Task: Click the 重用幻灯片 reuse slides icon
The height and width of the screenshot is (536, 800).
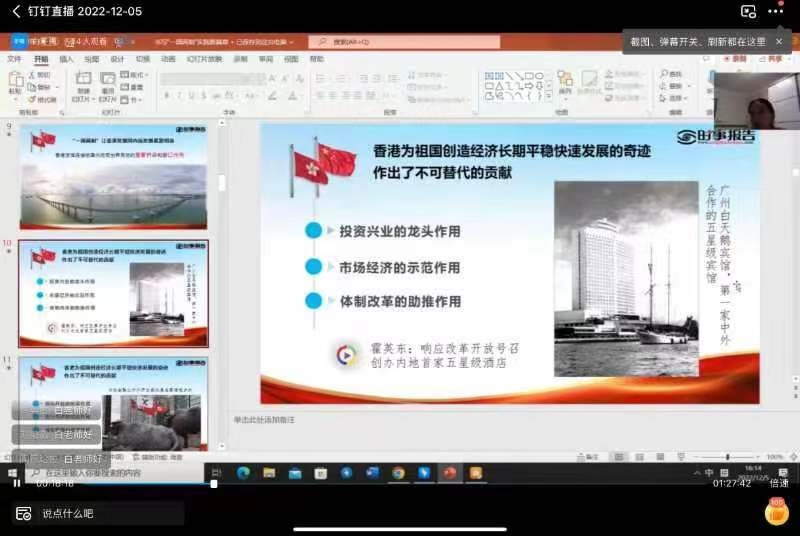Action: (108, 79)
